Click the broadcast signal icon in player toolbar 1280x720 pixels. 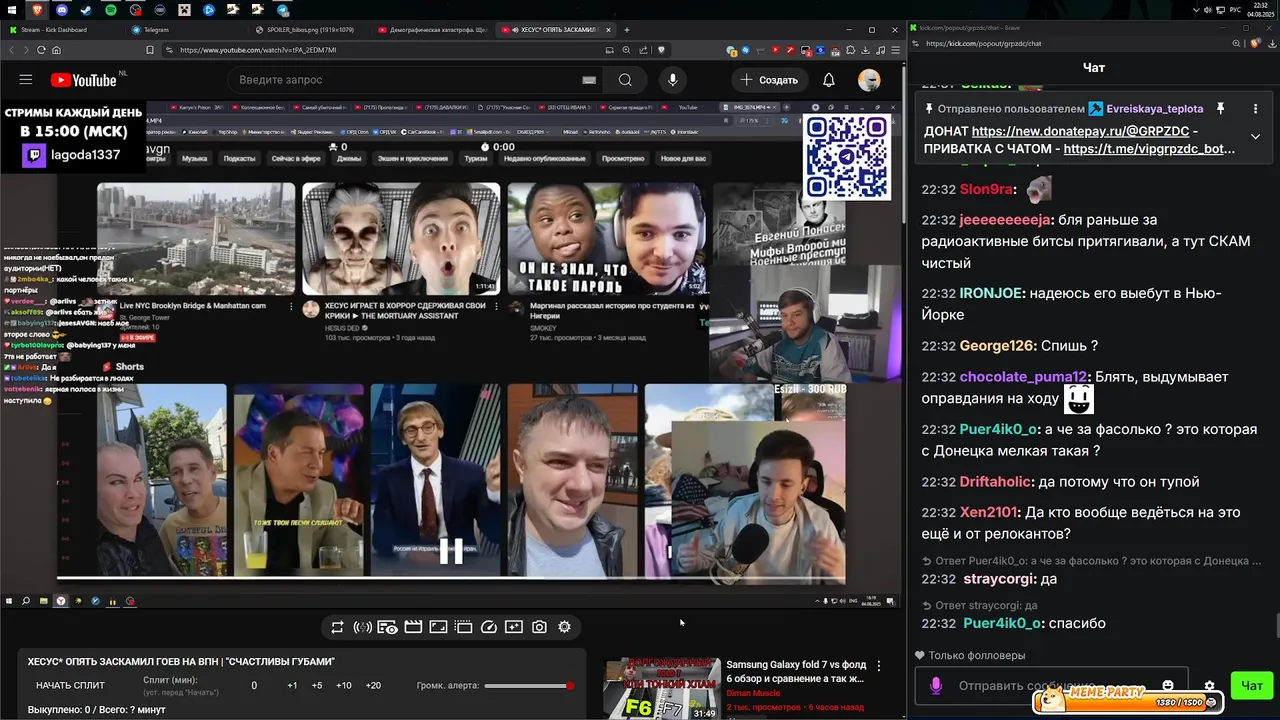click(x=362, y=627)
